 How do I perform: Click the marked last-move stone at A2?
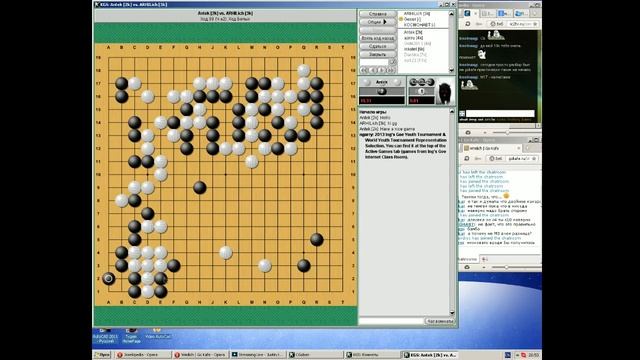[109, 278]
